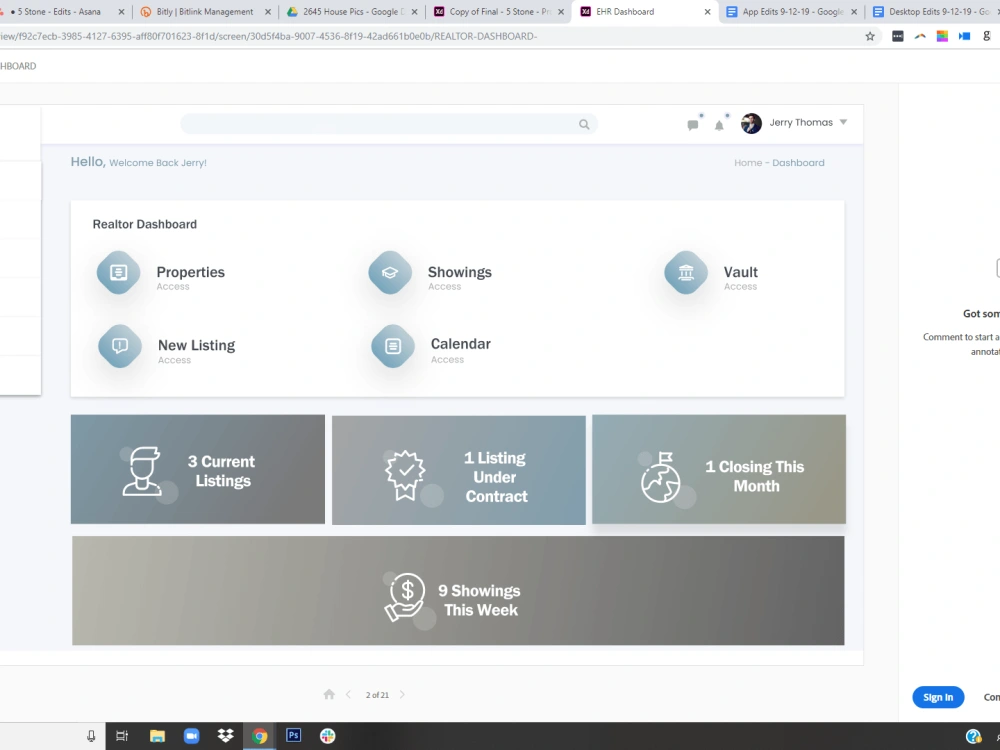Click the notification bell icon
Screen dimensions: 1000x750
tap(720, 124)
